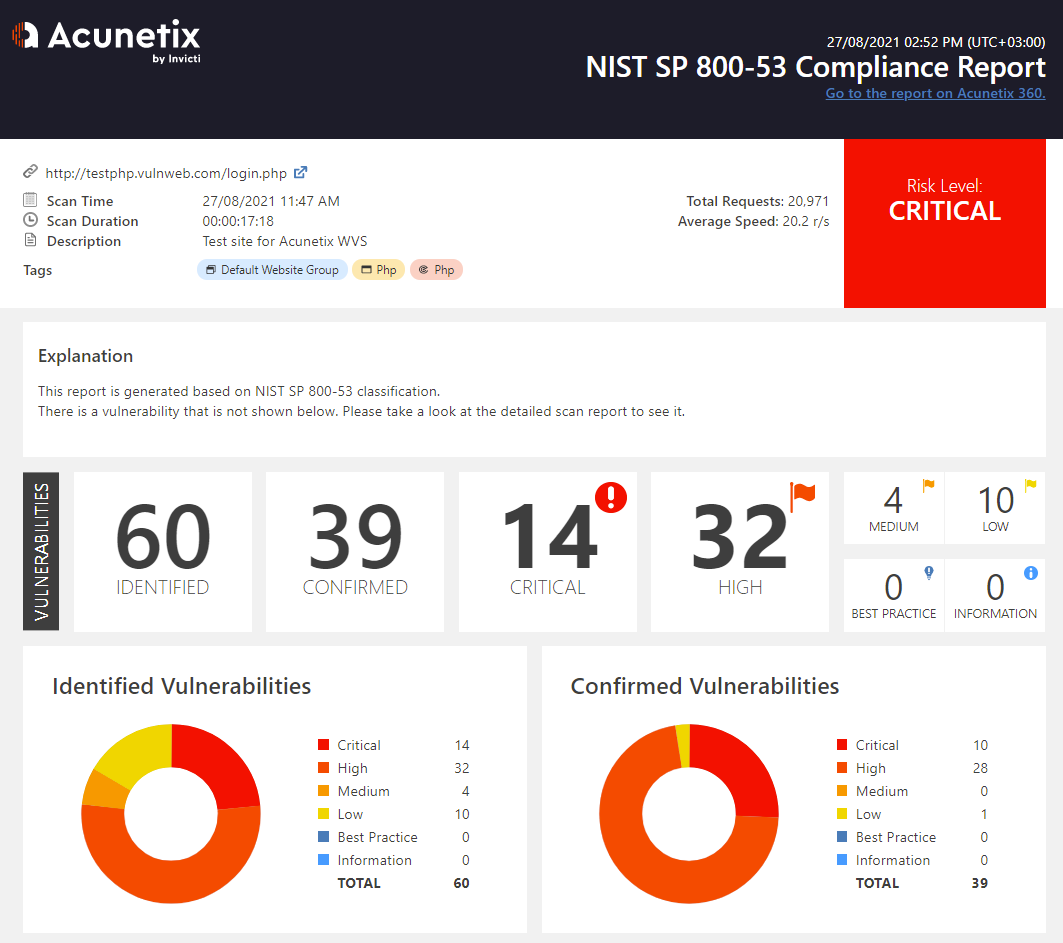
Task: Click the clock icon next to Scan Duration
Action: tap(30, 220)
